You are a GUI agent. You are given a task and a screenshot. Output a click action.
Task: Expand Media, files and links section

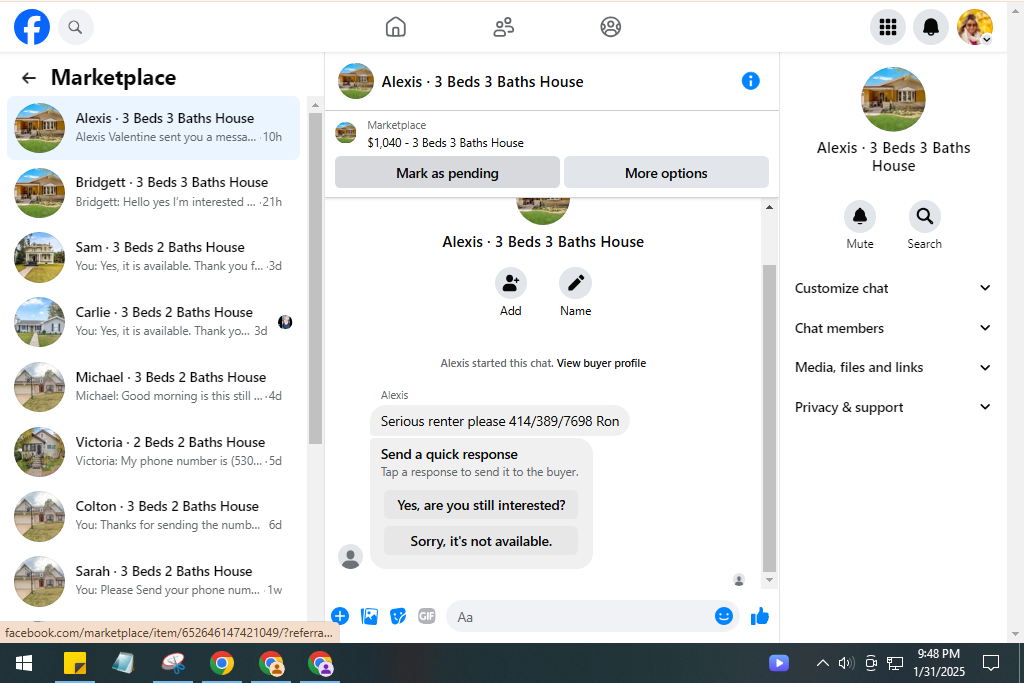[893, 367]
